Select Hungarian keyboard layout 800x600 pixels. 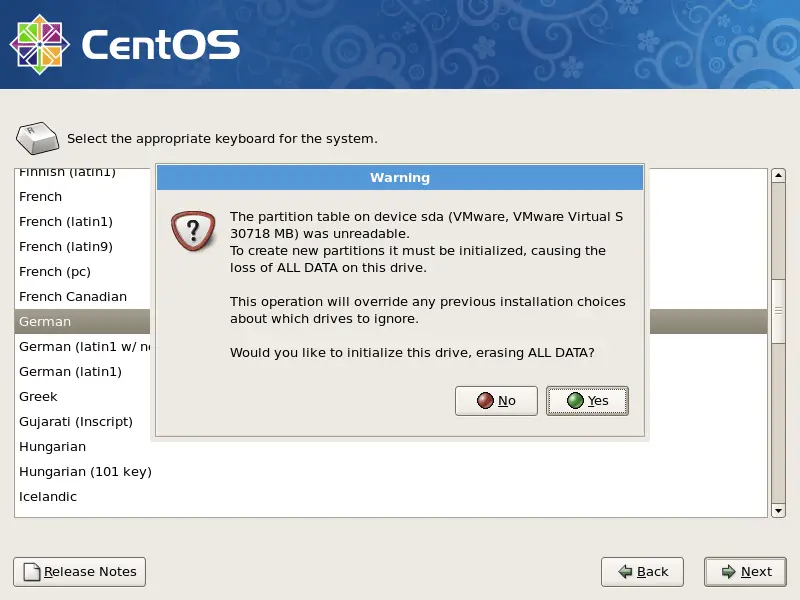(391, 446)
